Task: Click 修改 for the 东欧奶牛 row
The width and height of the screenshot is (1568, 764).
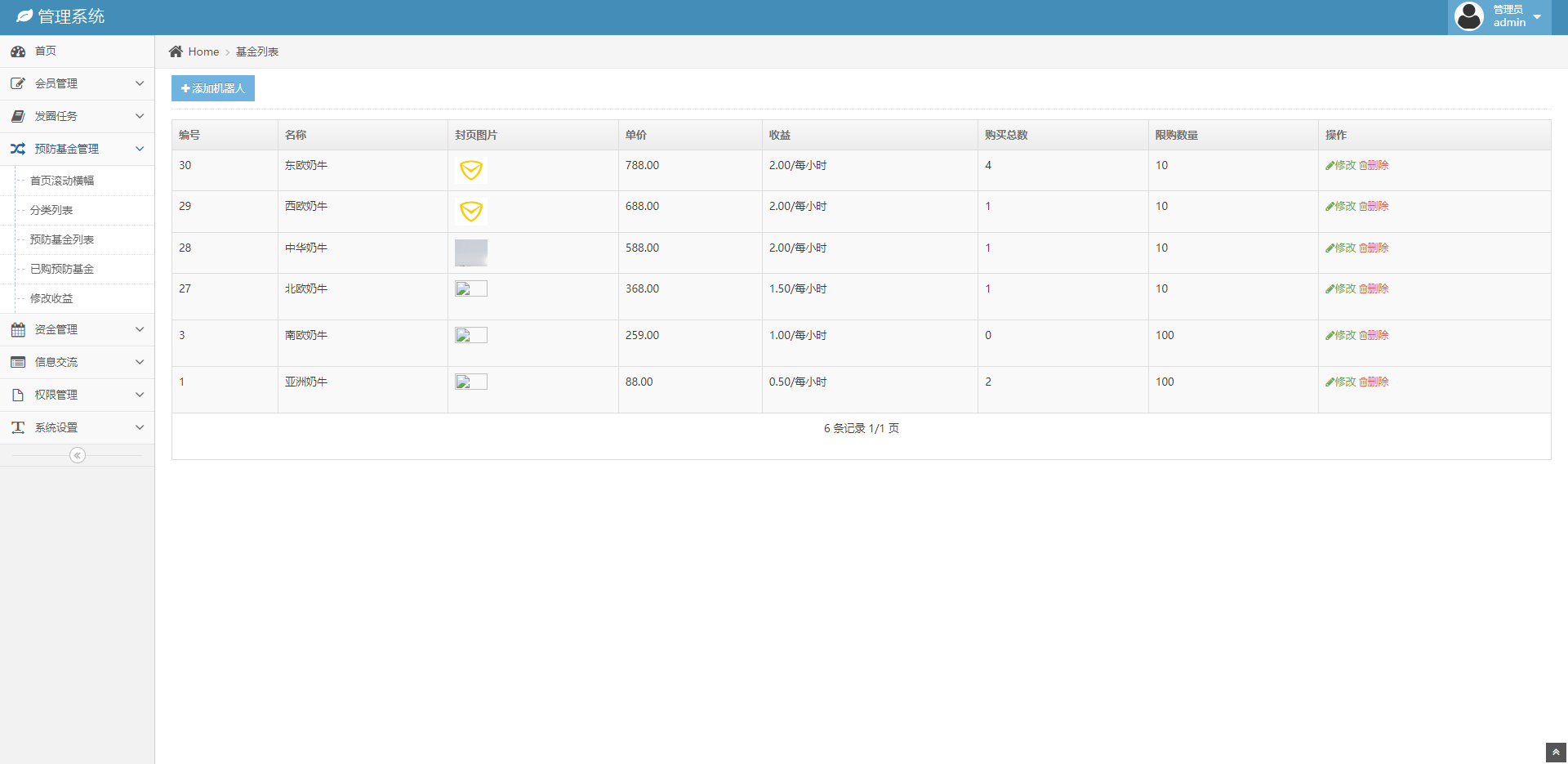Action: [x=1340, y=165]
